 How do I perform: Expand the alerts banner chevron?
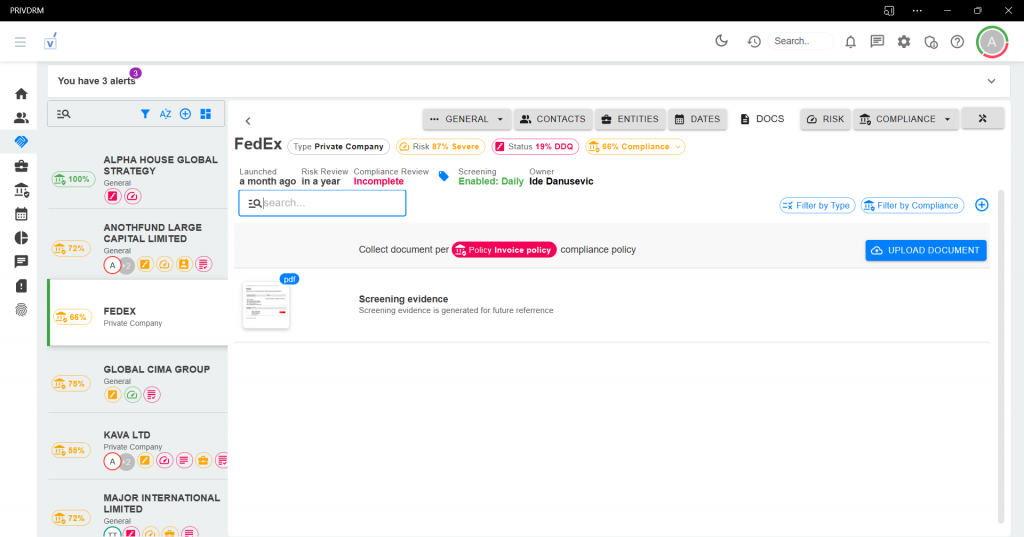point(991,81)
